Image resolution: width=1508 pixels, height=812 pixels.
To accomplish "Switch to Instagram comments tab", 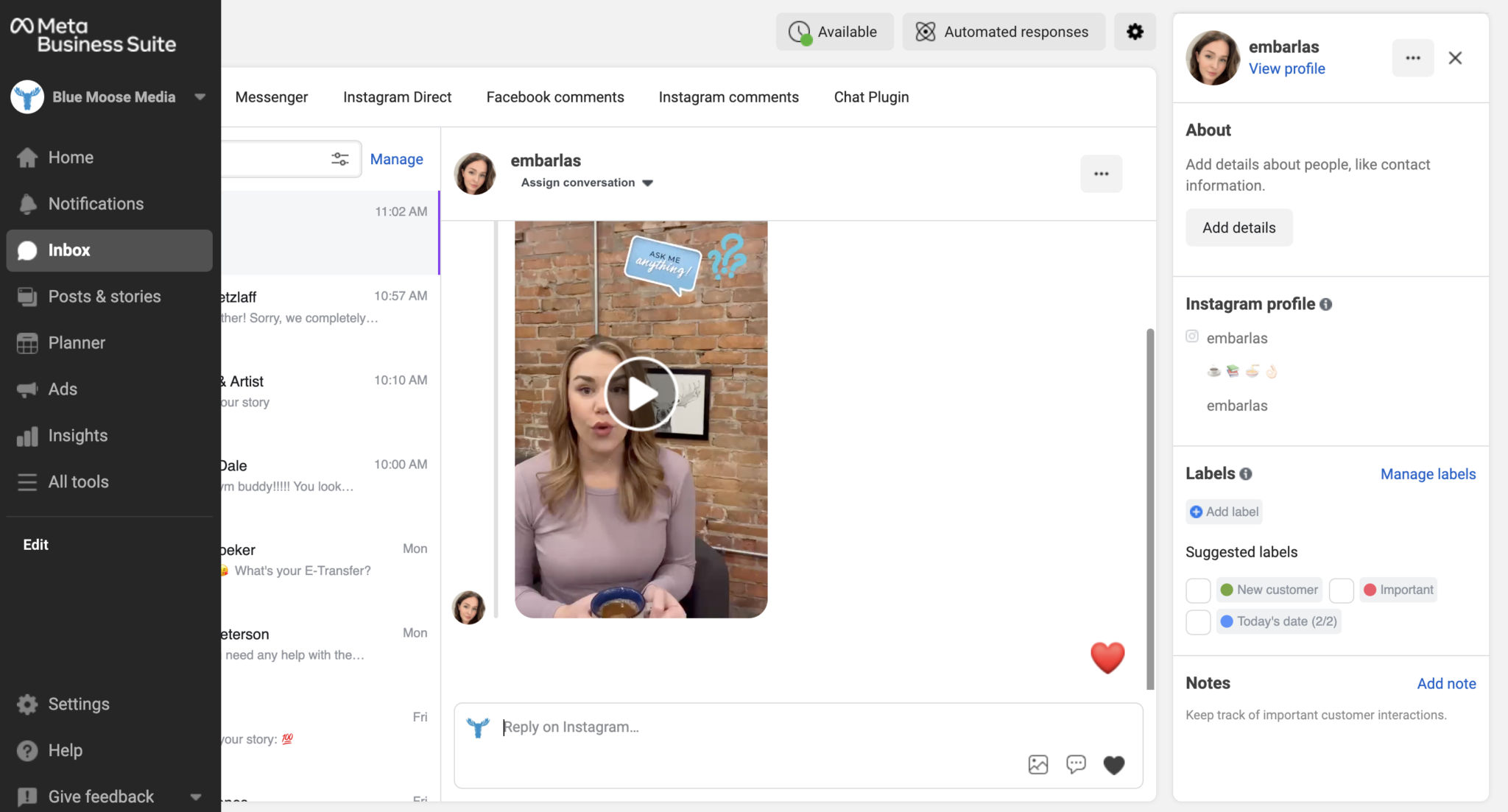I will [x=729, y=97].
